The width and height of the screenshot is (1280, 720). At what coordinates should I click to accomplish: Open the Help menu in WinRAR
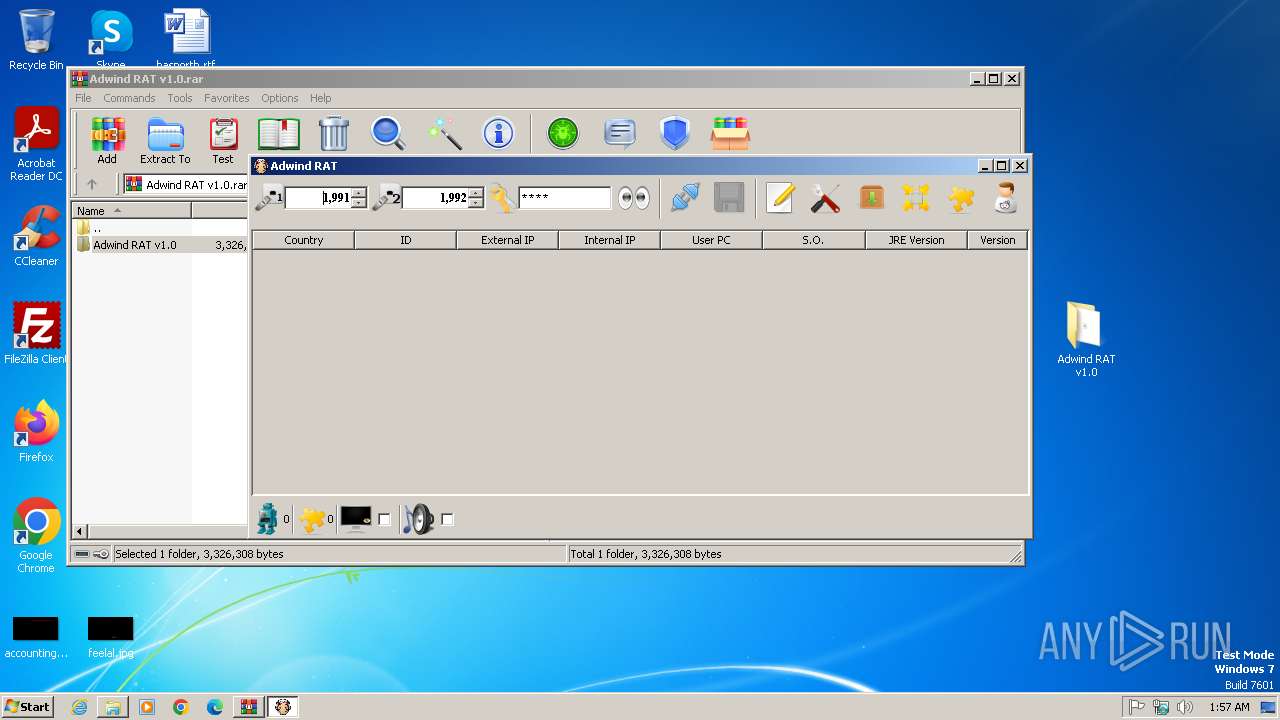(x=320, y=98)
